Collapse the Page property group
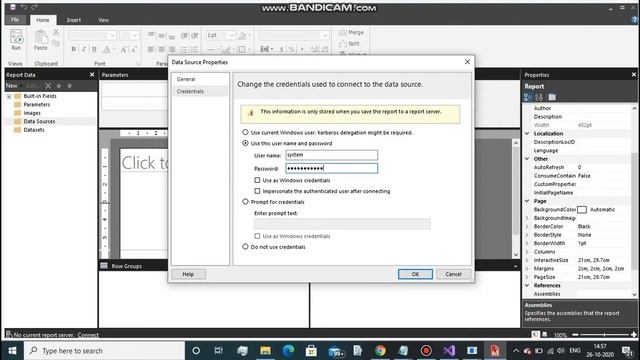This screenshot has height=360, width=640. point(527,201)
